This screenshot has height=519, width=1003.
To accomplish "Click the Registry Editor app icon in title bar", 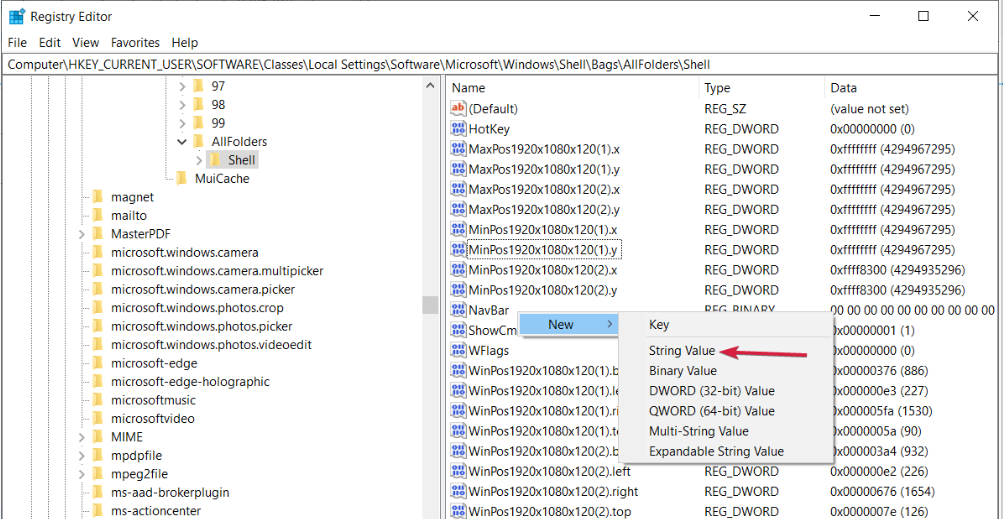I will [x=17, y=17].
